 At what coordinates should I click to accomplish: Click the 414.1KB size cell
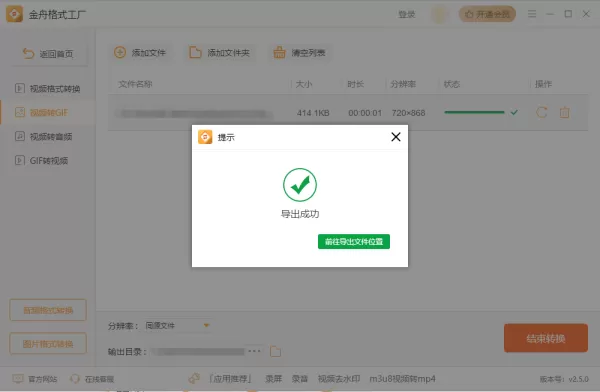click(x=313, y=113)
